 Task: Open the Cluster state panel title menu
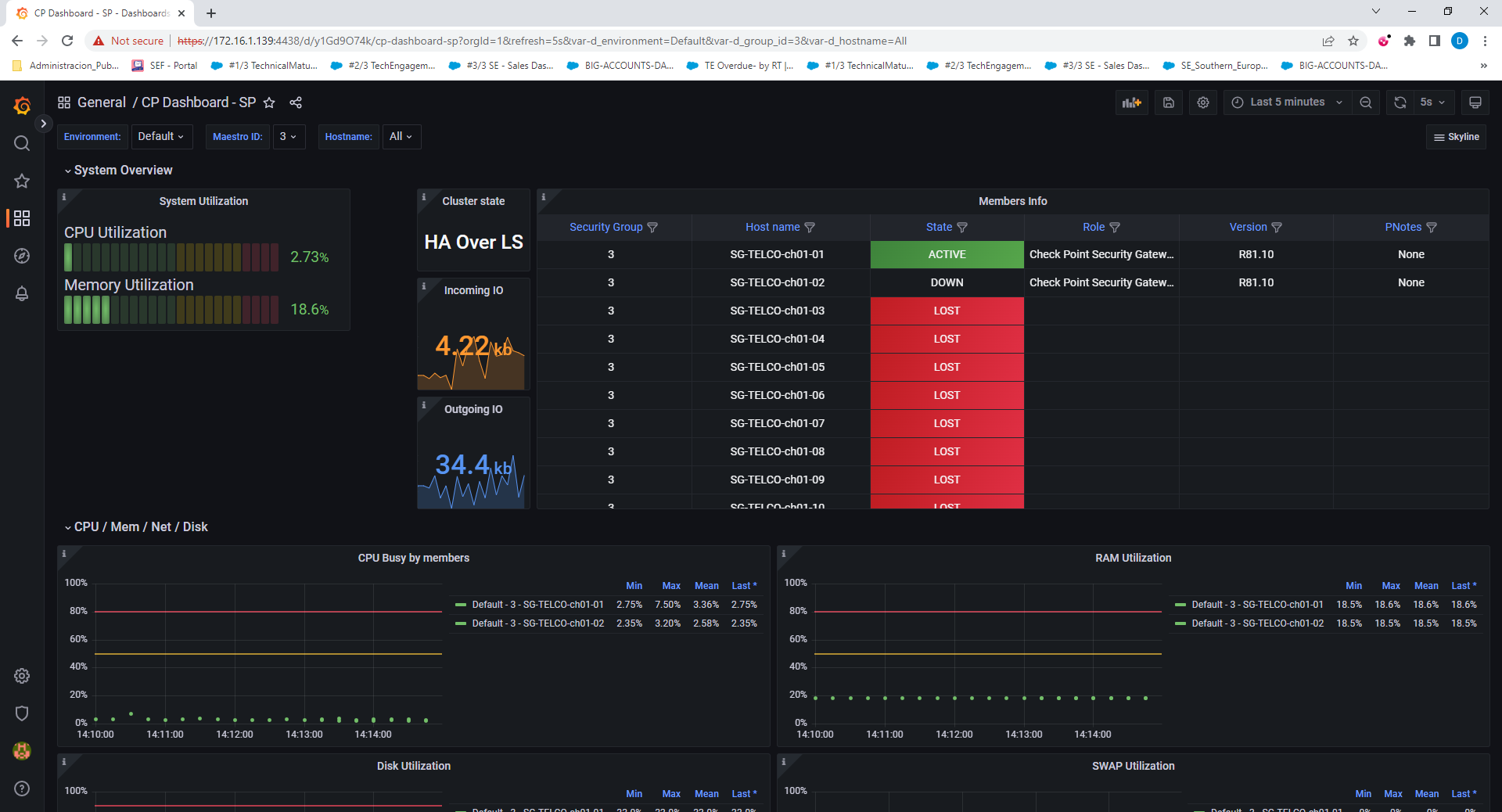(x=473, y=201)
